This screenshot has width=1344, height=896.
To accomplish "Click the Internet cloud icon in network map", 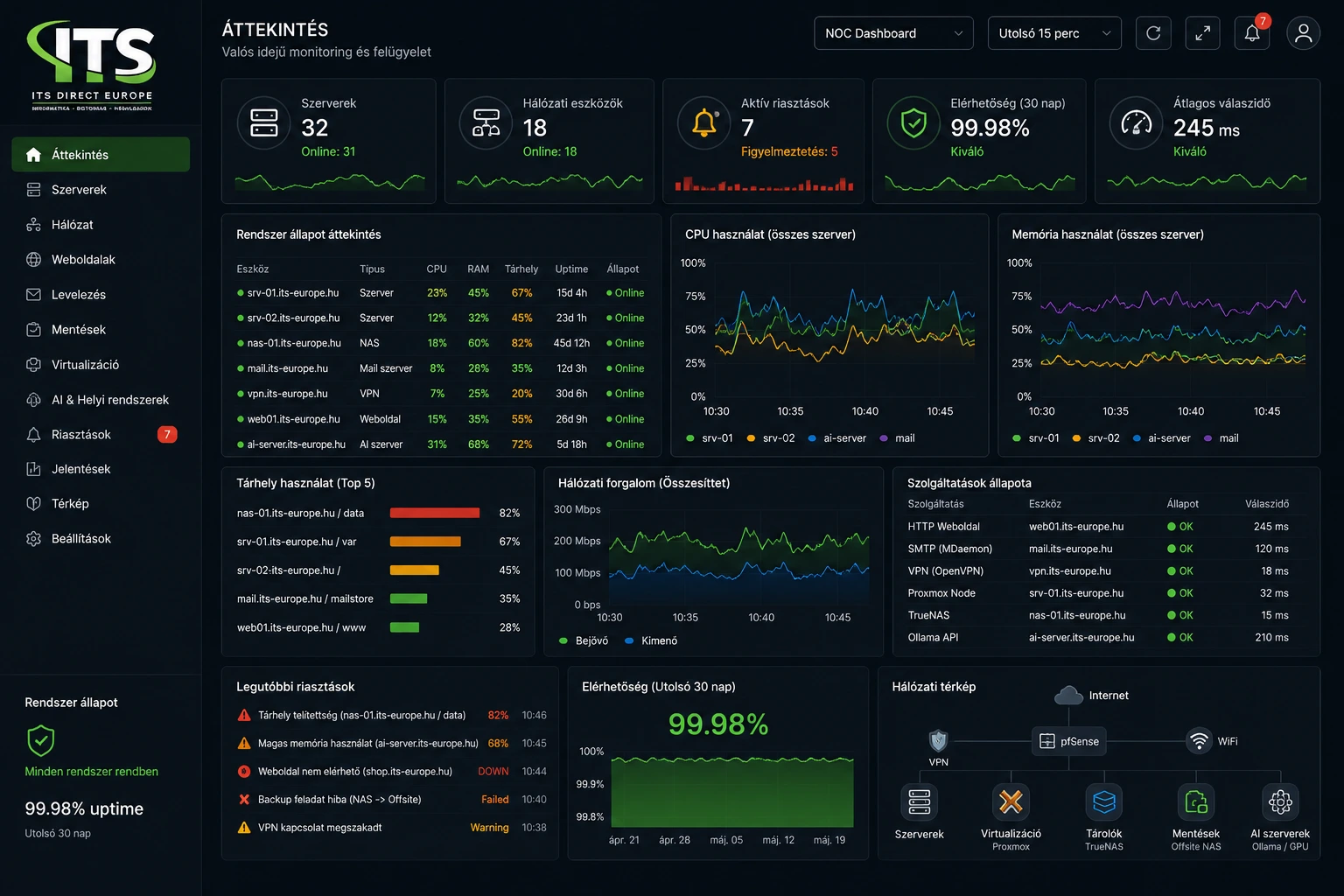I will point(1068,696).
